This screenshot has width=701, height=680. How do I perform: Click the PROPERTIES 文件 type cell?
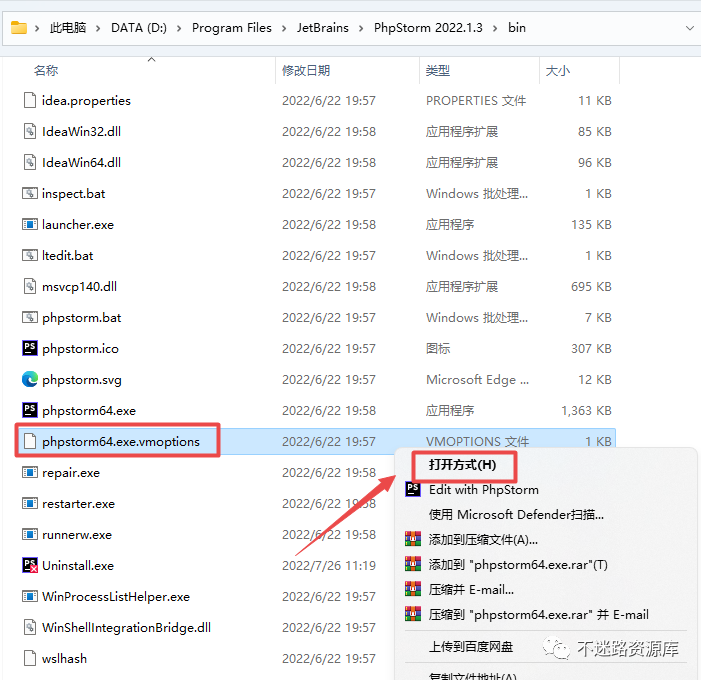(x=476, y=101)
